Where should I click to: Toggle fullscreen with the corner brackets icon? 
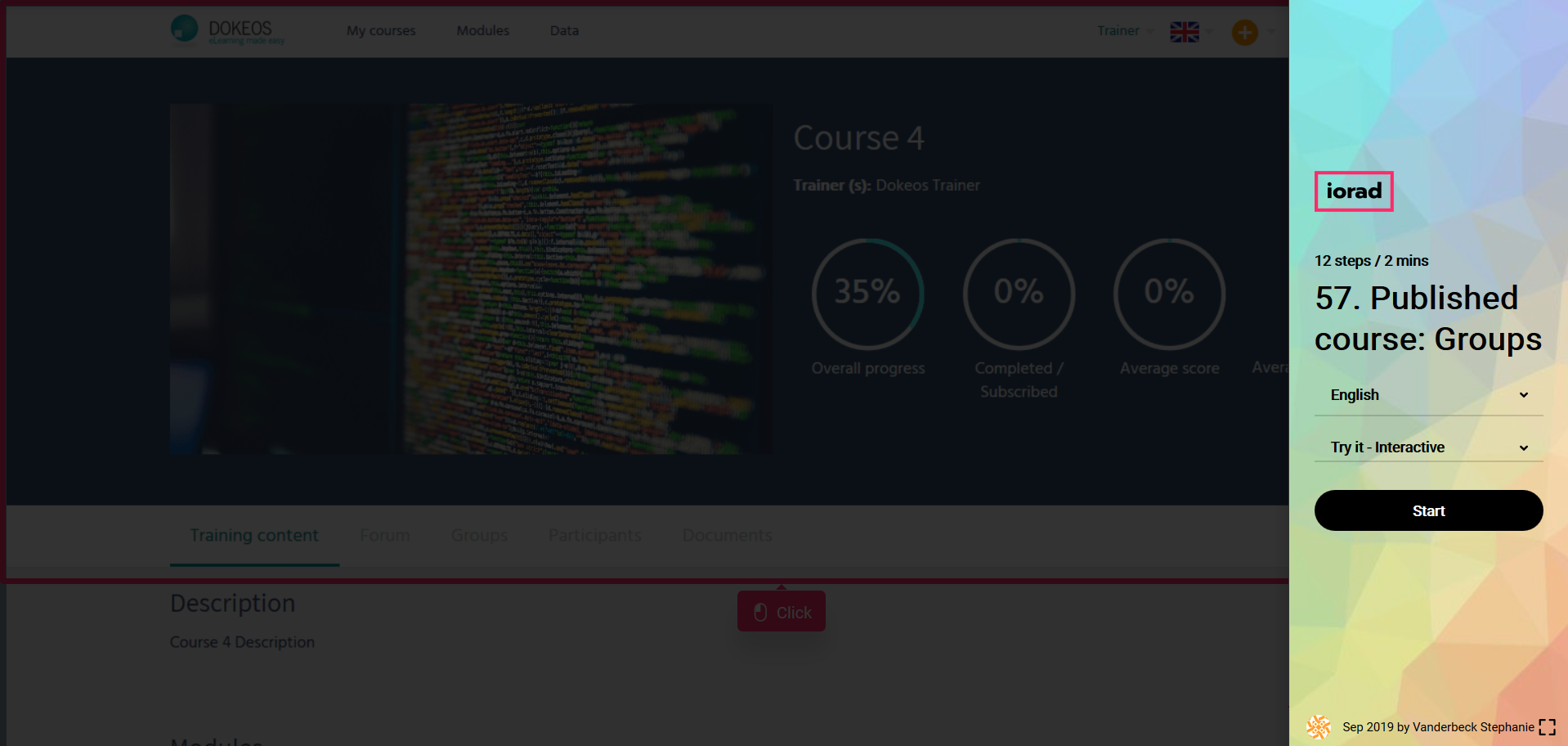point(1547,727)
